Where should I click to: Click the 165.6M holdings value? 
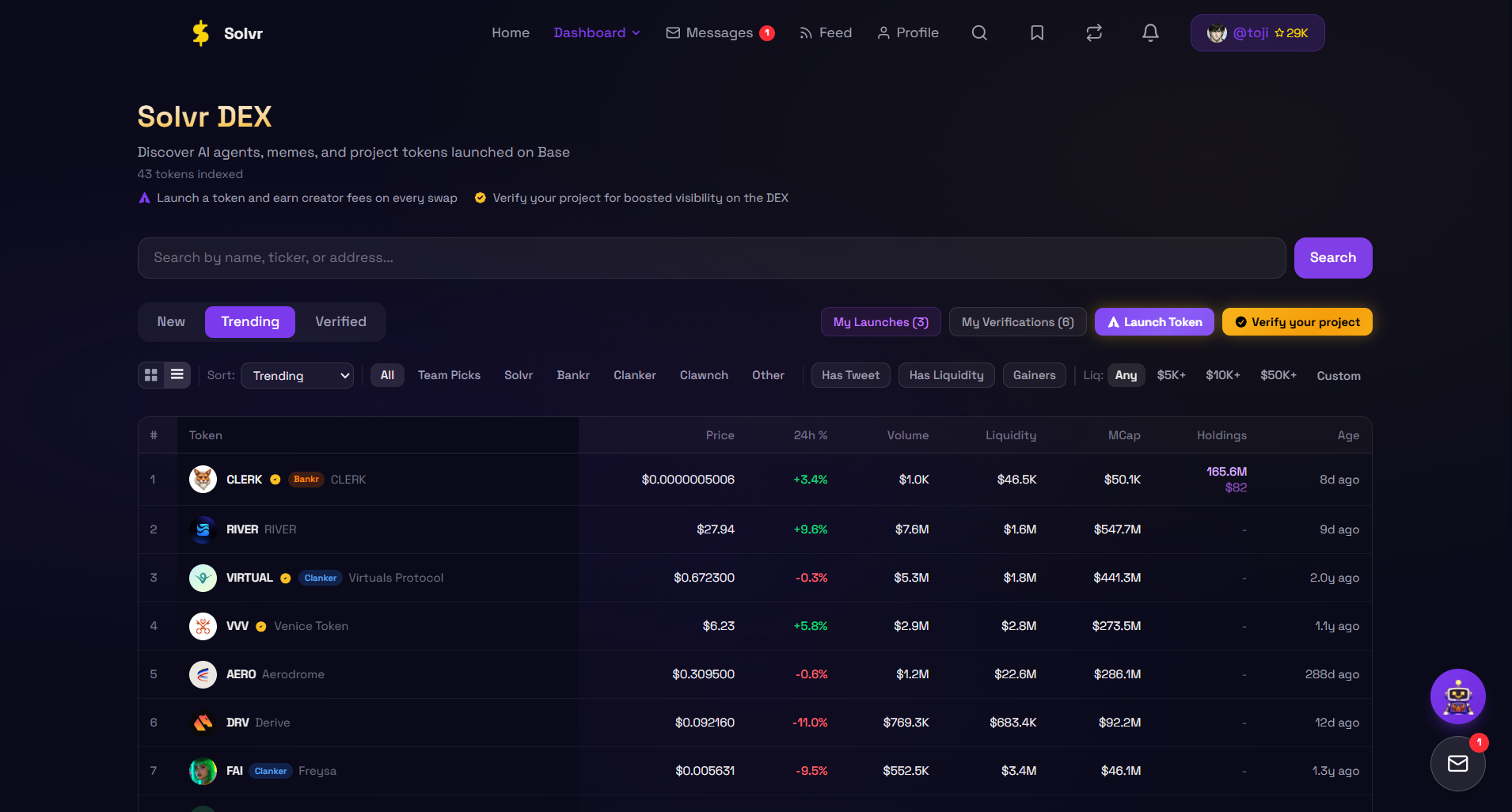pyautogui.click(x=1226, y=472)
